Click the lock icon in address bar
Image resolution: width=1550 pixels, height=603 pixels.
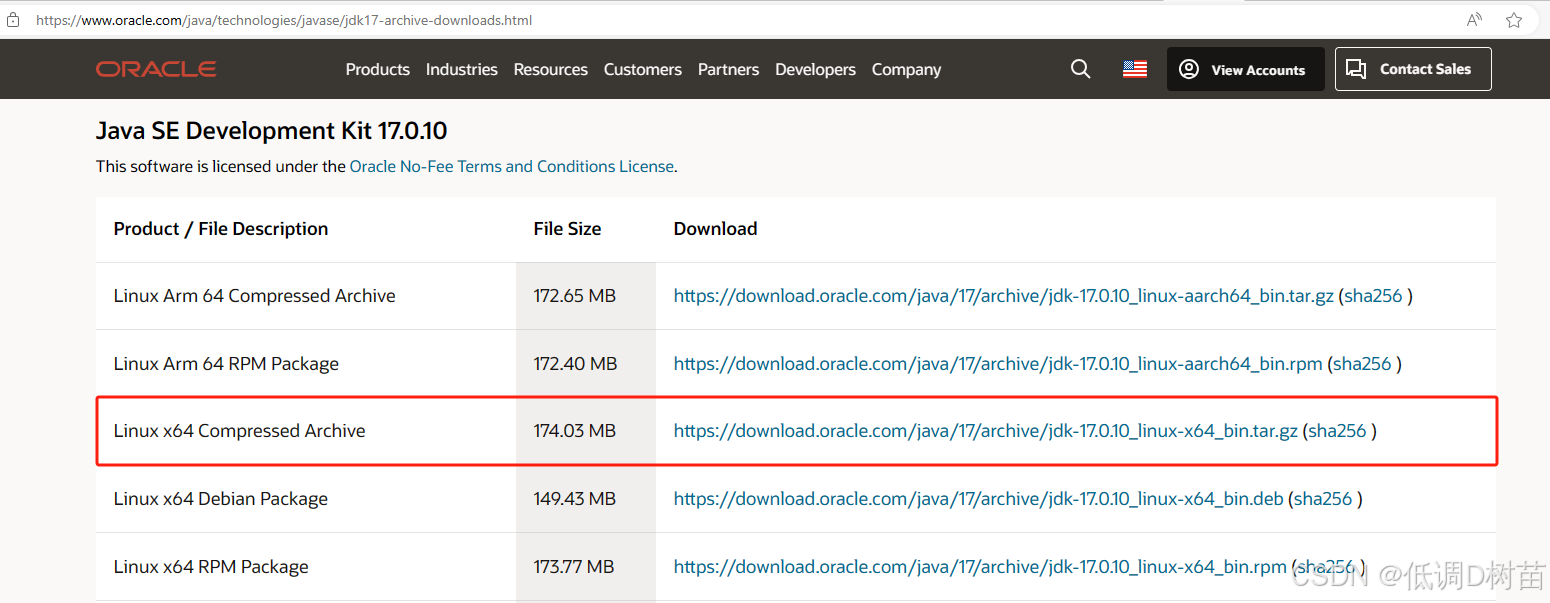click(13, 20)
